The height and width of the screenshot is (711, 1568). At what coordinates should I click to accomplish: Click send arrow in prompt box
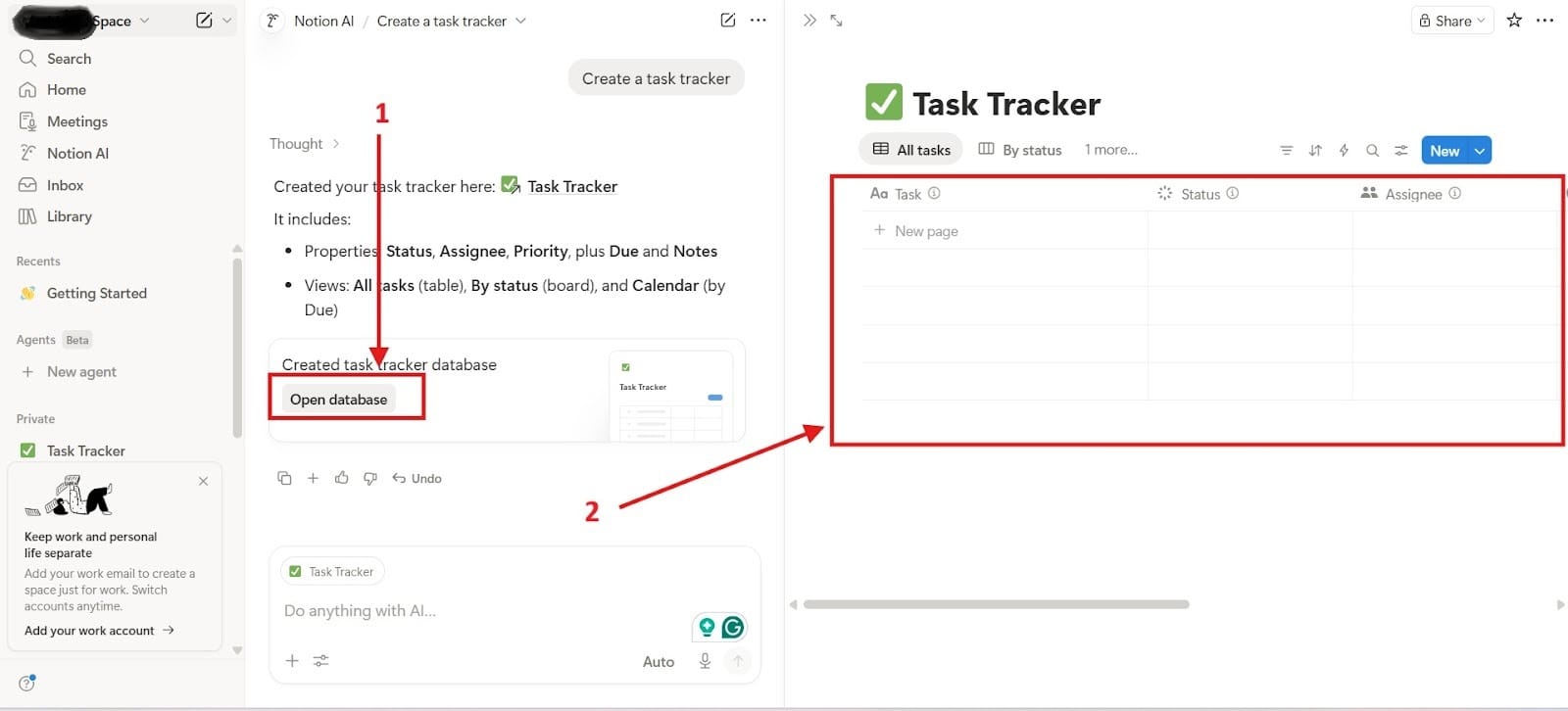[738, 661]
